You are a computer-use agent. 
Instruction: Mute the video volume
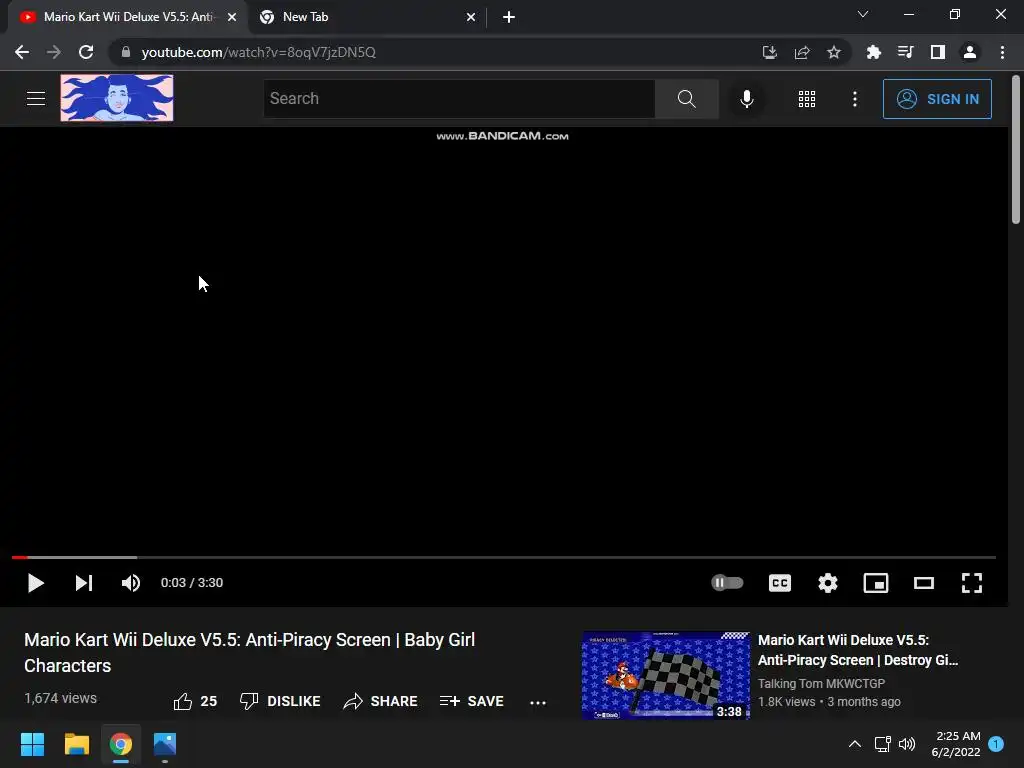[x=131, y=583]
